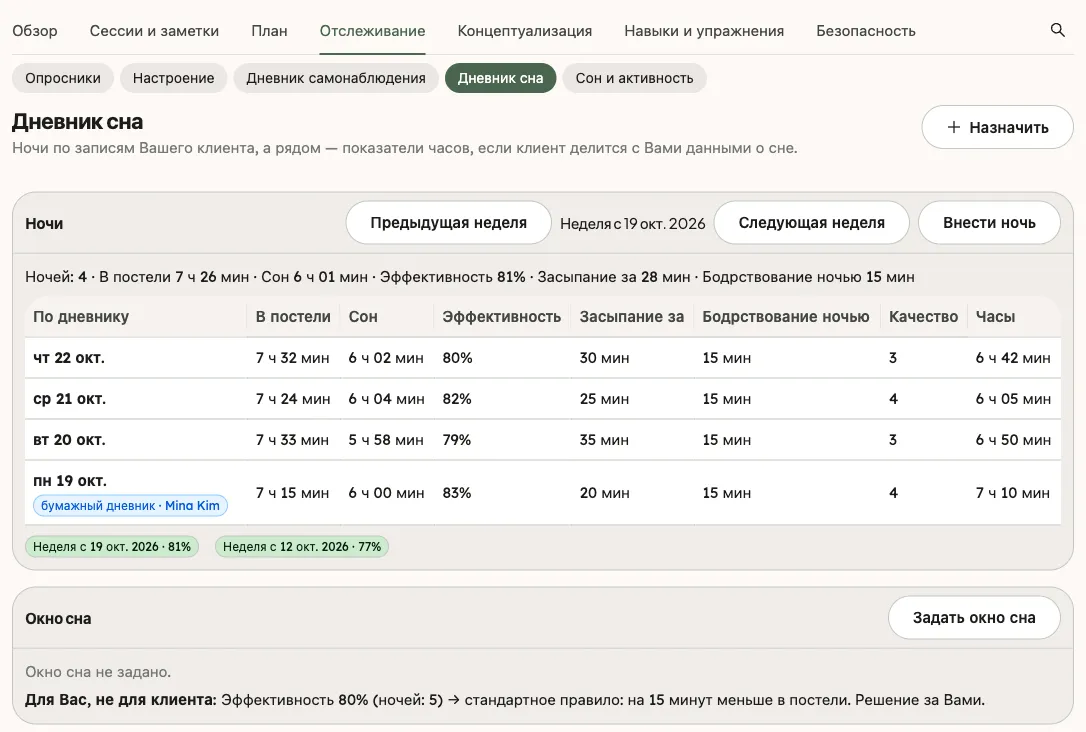This screenshot has height=732, width=1086.
Task: Open Дневник самонаблюдения section
Action: tap(336, 78)
